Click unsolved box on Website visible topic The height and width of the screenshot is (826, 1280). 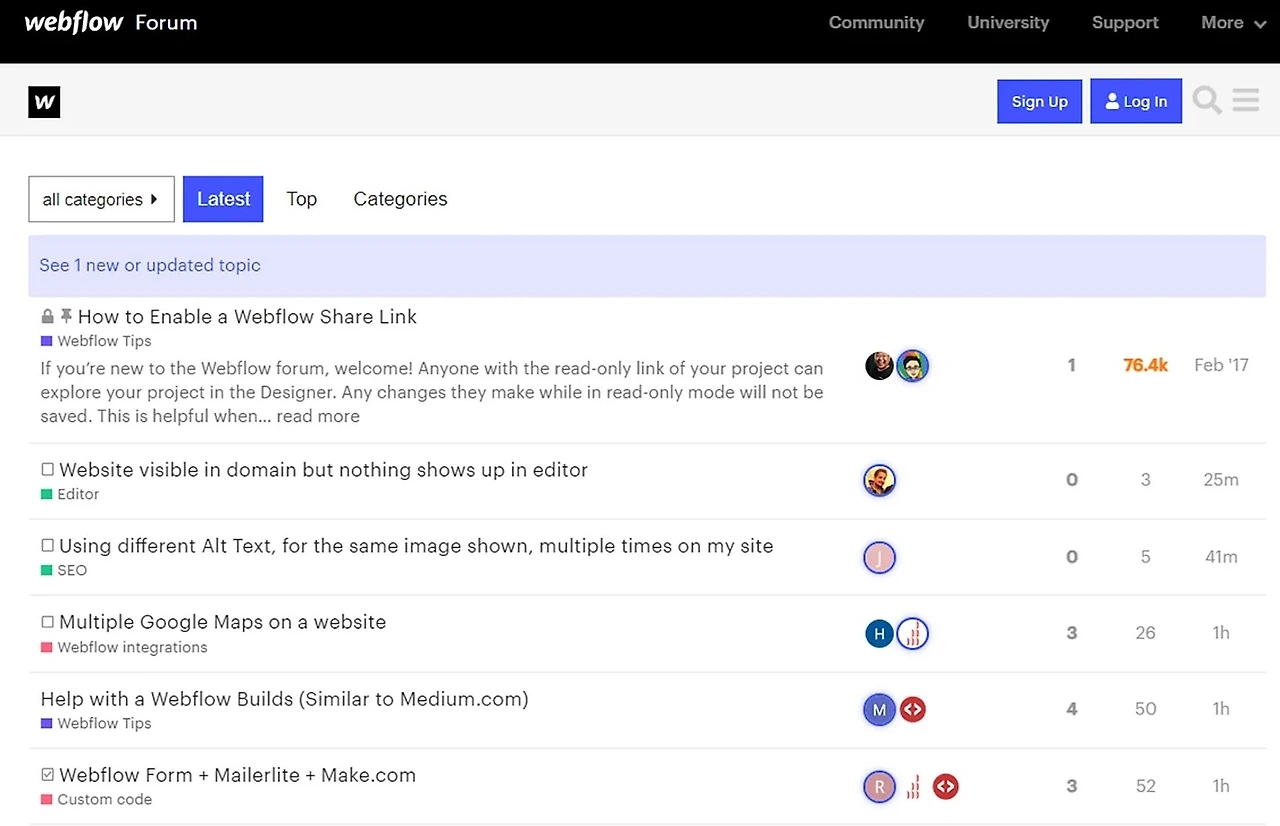click(x=47, y=470)
